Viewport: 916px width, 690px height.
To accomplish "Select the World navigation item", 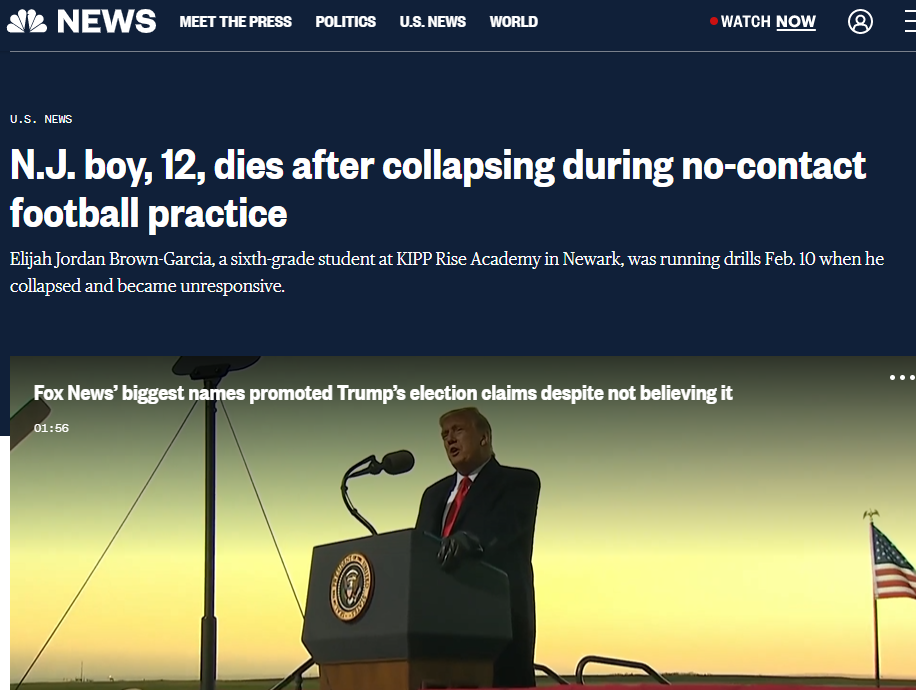I will (x=513, y=22).
